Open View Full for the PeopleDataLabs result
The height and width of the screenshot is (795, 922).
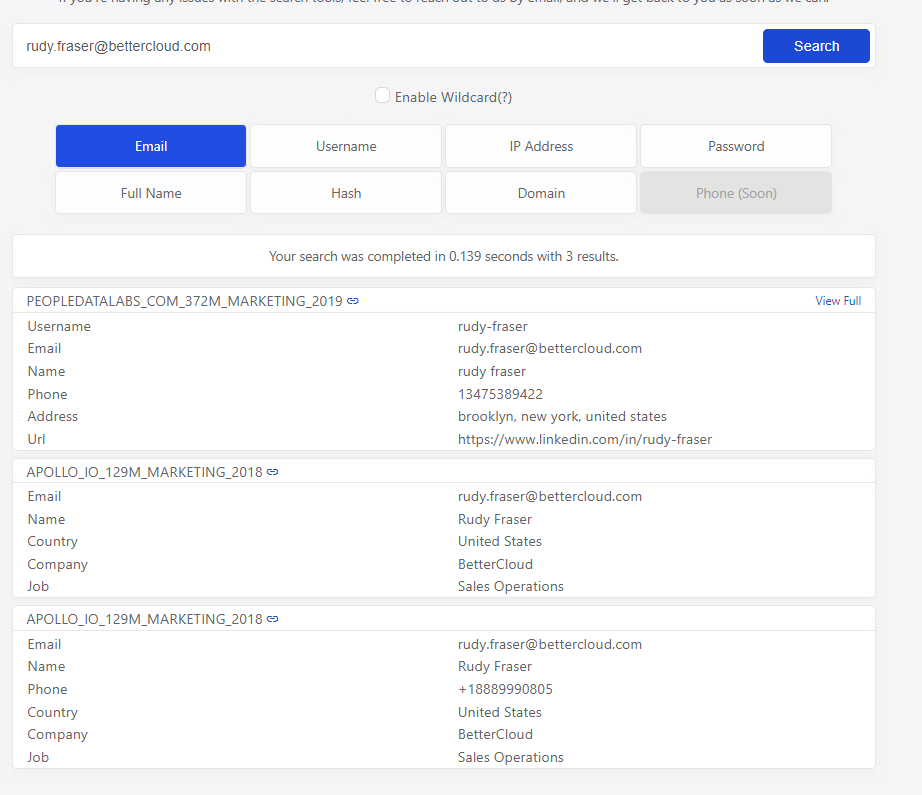[x=837, y=301]
